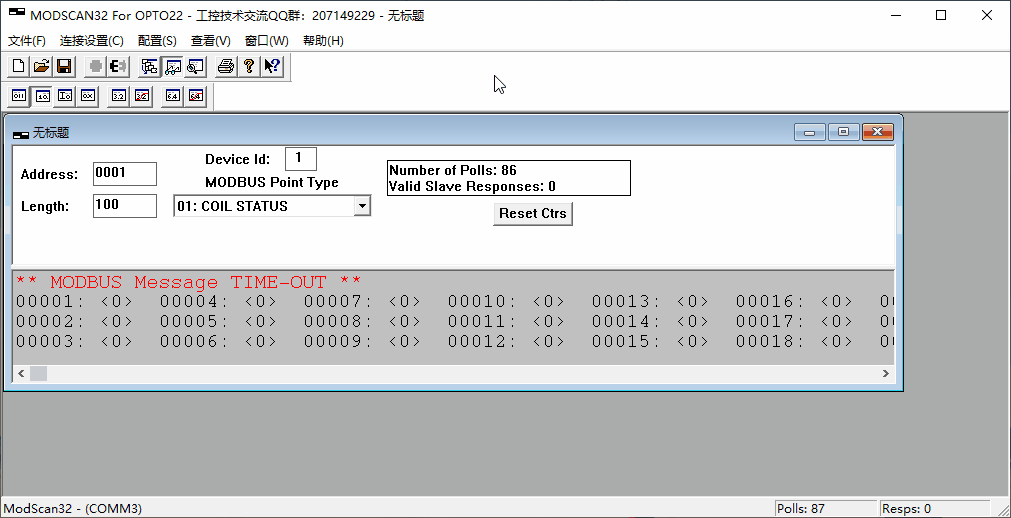Image resolution: width=1011 pixels, height=518 pixels.
Task: Click the Save floppy disk icon
Action: (x=63, y=67)
